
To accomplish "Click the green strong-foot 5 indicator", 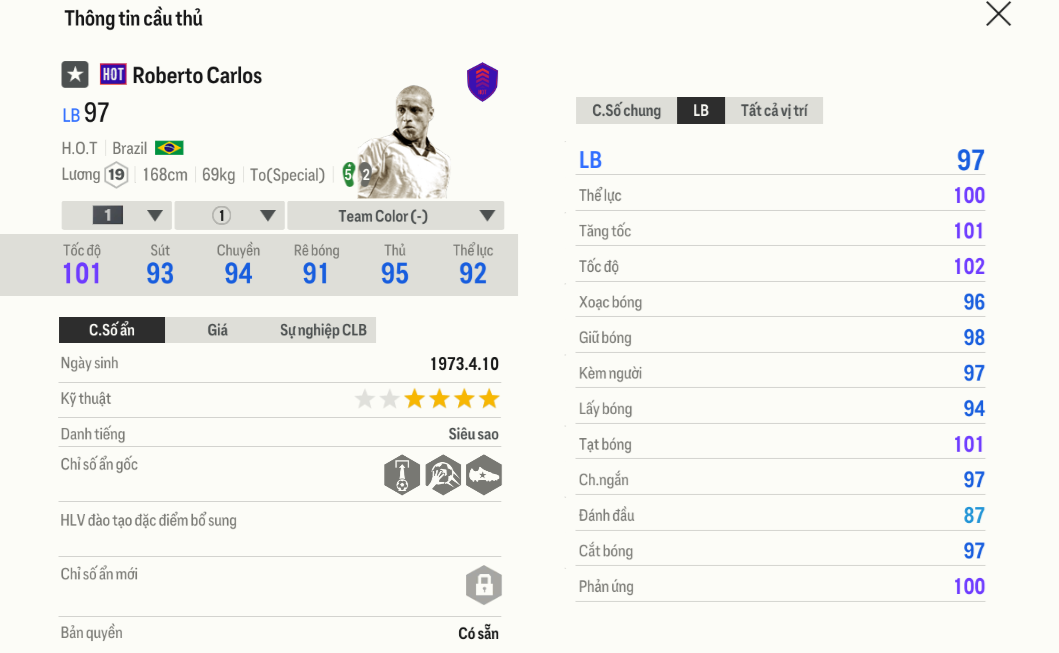I will pos(349,174).
